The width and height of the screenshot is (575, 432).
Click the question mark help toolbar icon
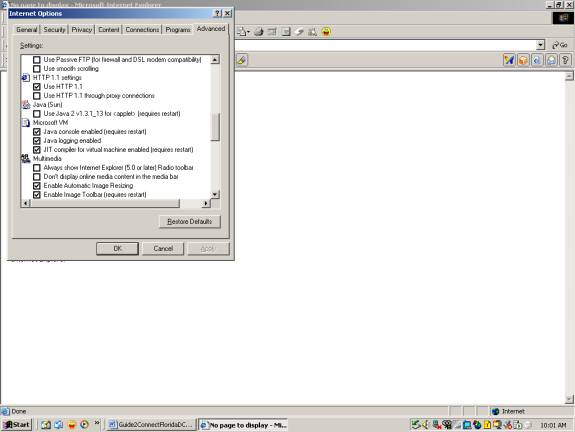point(565,60)
